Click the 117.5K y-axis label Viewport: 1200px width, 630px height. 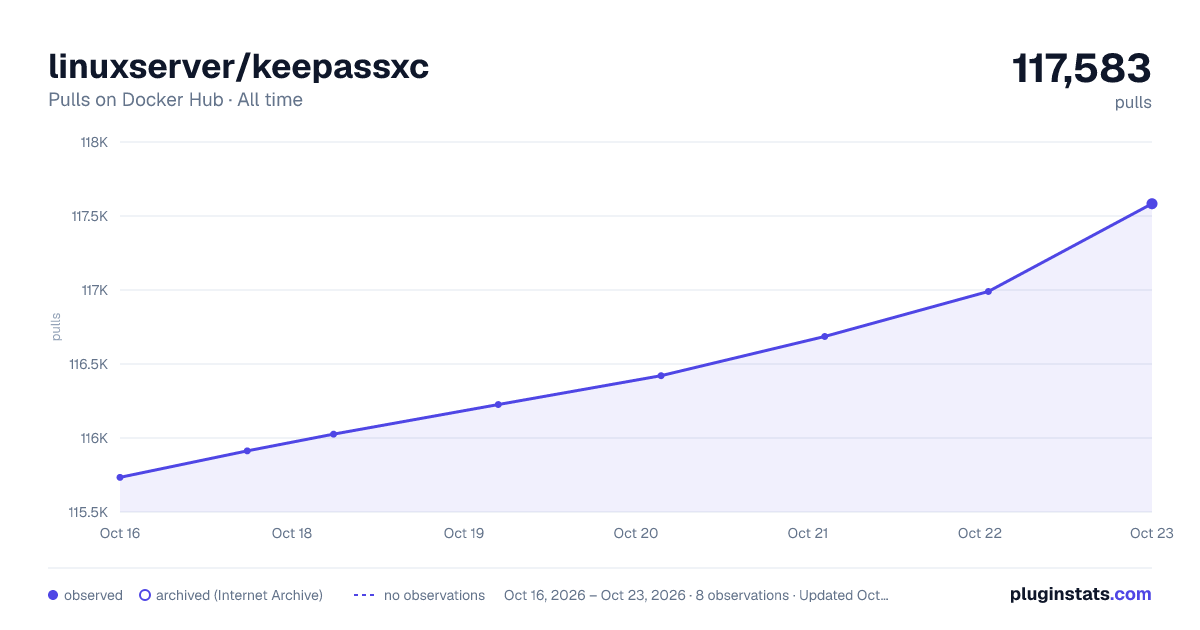[x=89, y=216]
